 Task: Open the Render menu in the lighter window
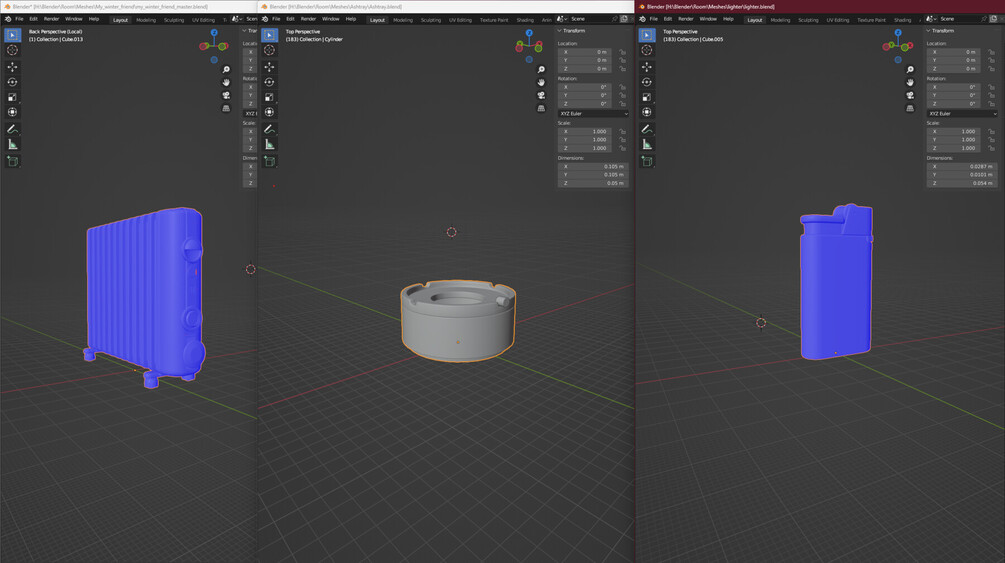pyautogui.click(x=686, y=19)
